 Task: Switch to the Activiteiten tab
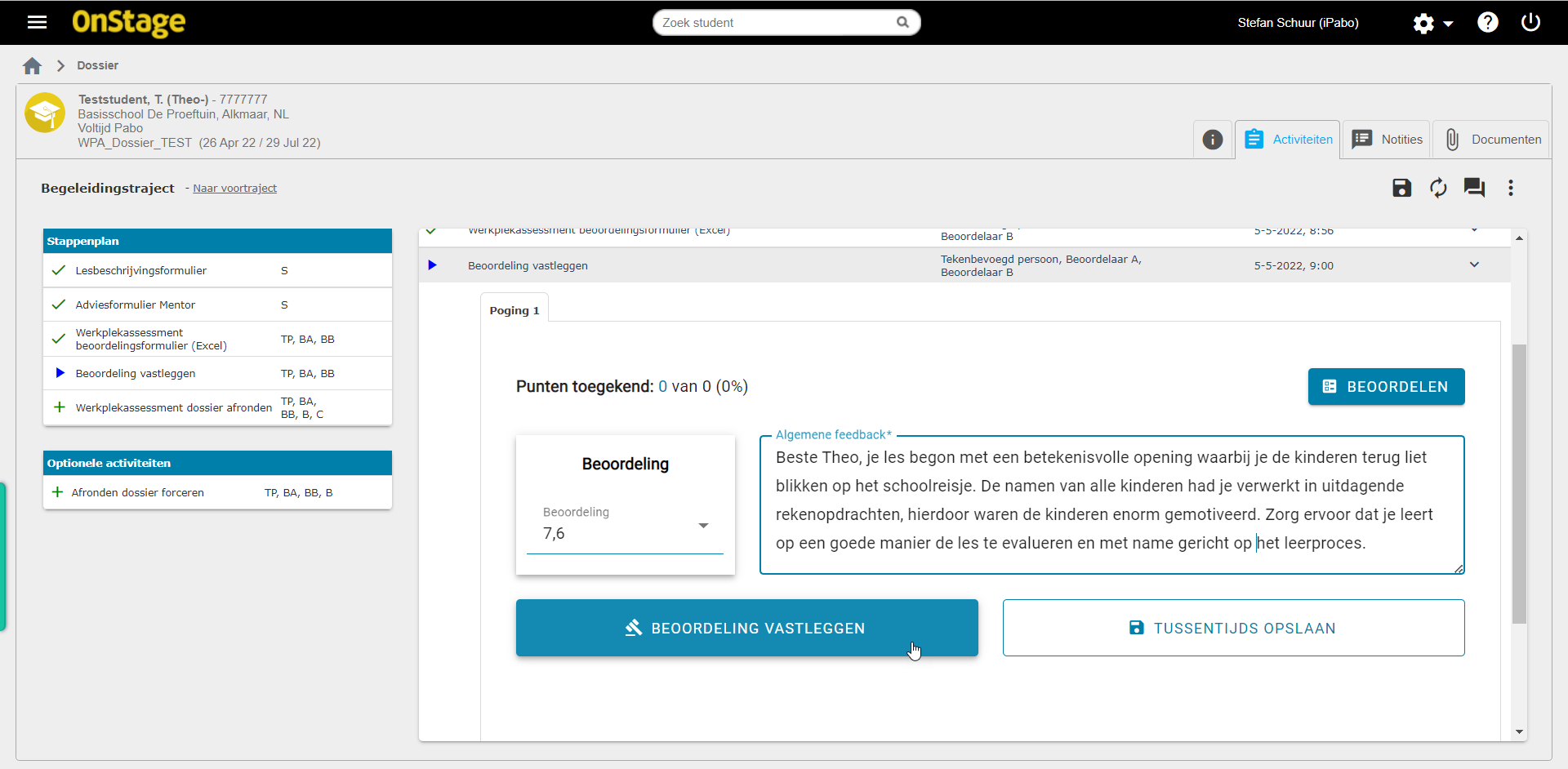click(x=1288, y=140)
